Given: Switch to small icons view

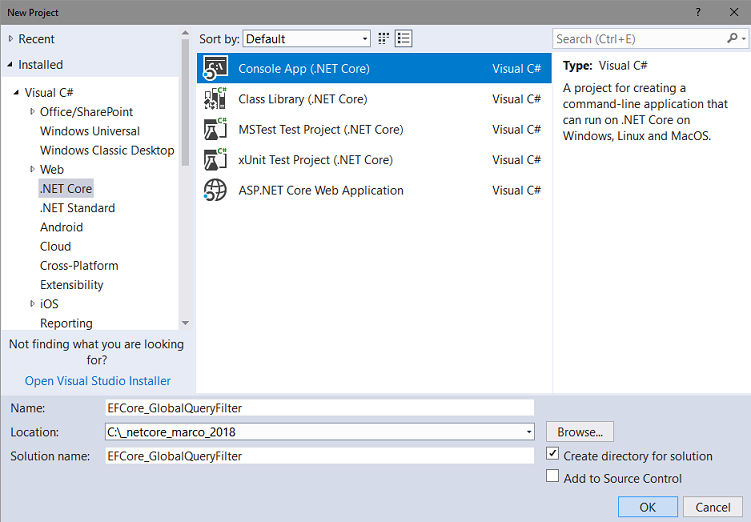Looking at the screenshot, I should [x=383, y=39].
